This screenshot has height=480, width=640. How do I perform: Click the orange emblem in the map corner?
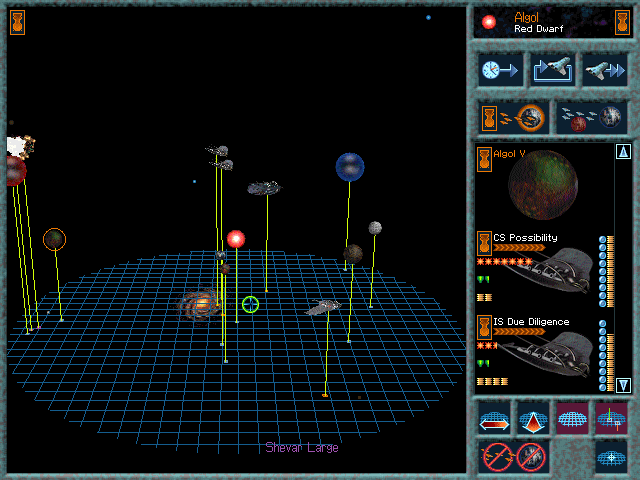tap(18, 22)
